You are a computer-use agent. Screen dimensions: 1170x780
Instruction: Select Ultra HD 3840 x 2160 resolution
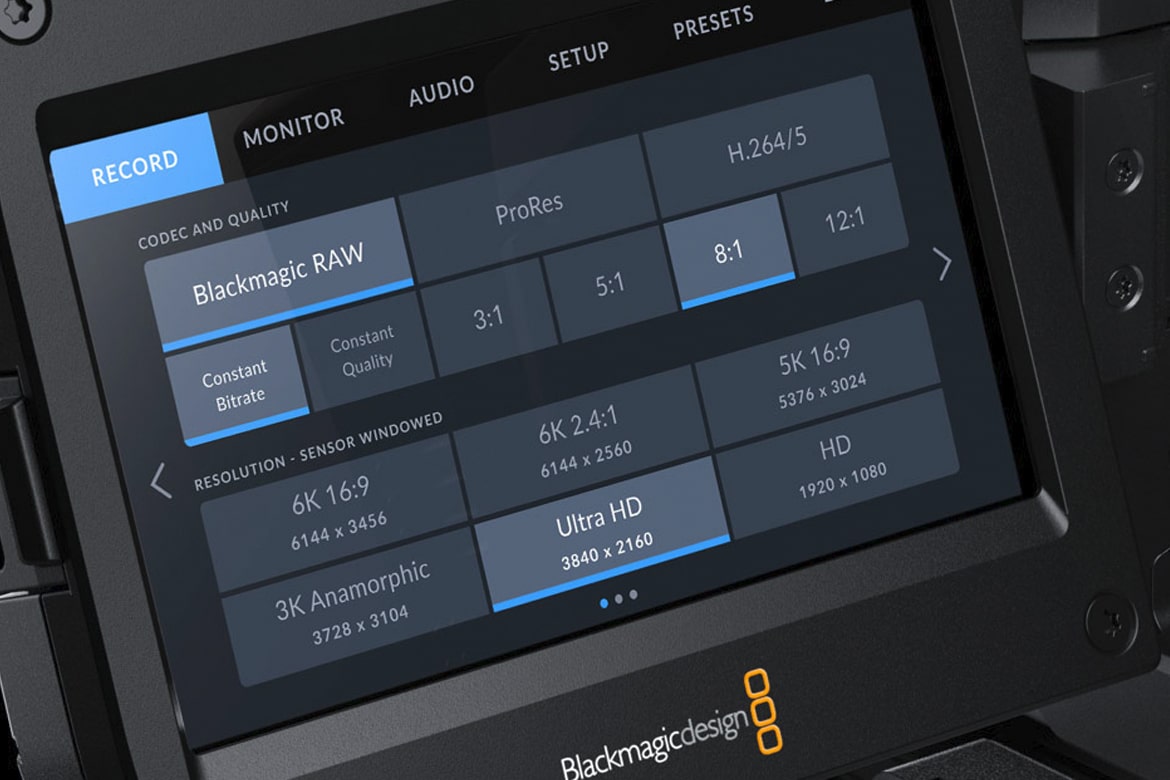[601, 533]
